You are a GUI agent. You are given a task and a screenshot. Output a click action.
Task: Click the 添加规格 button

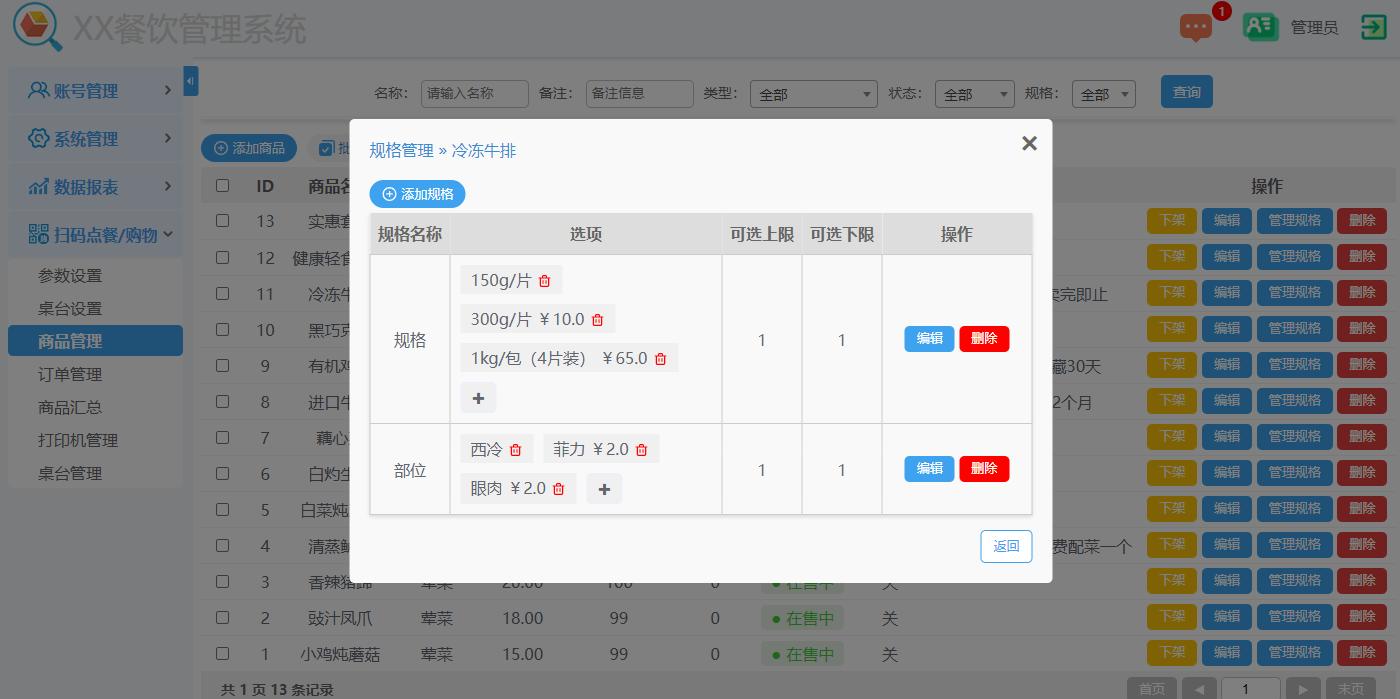click(x=417, y=194)
